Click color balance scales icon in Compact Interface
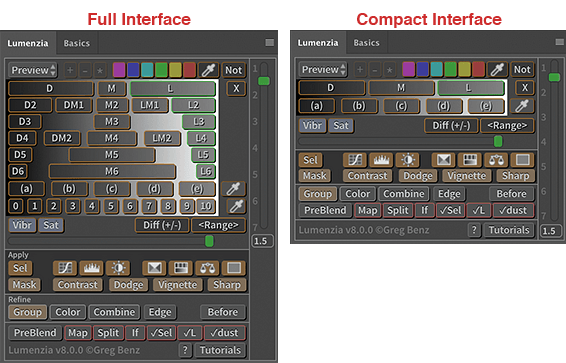 click(496, 159)
